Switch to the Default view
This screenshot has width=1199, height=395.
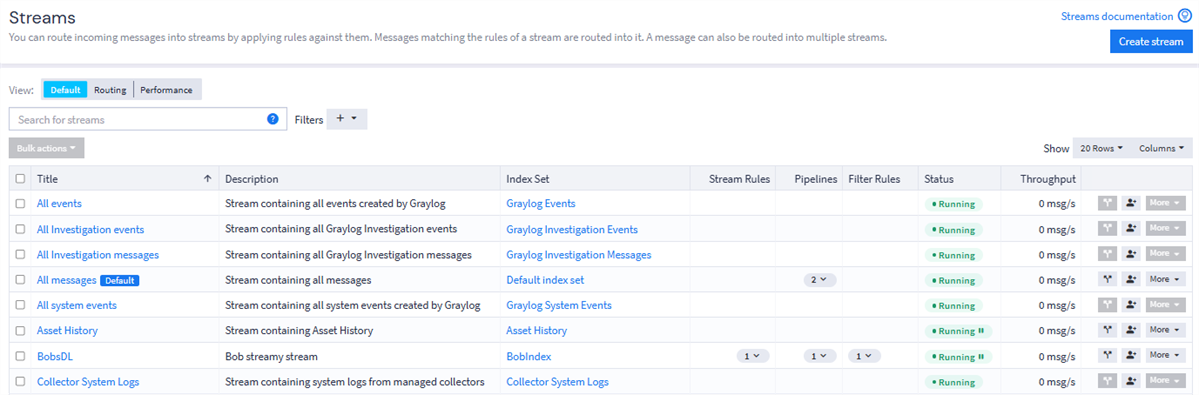tap(66, 89)
